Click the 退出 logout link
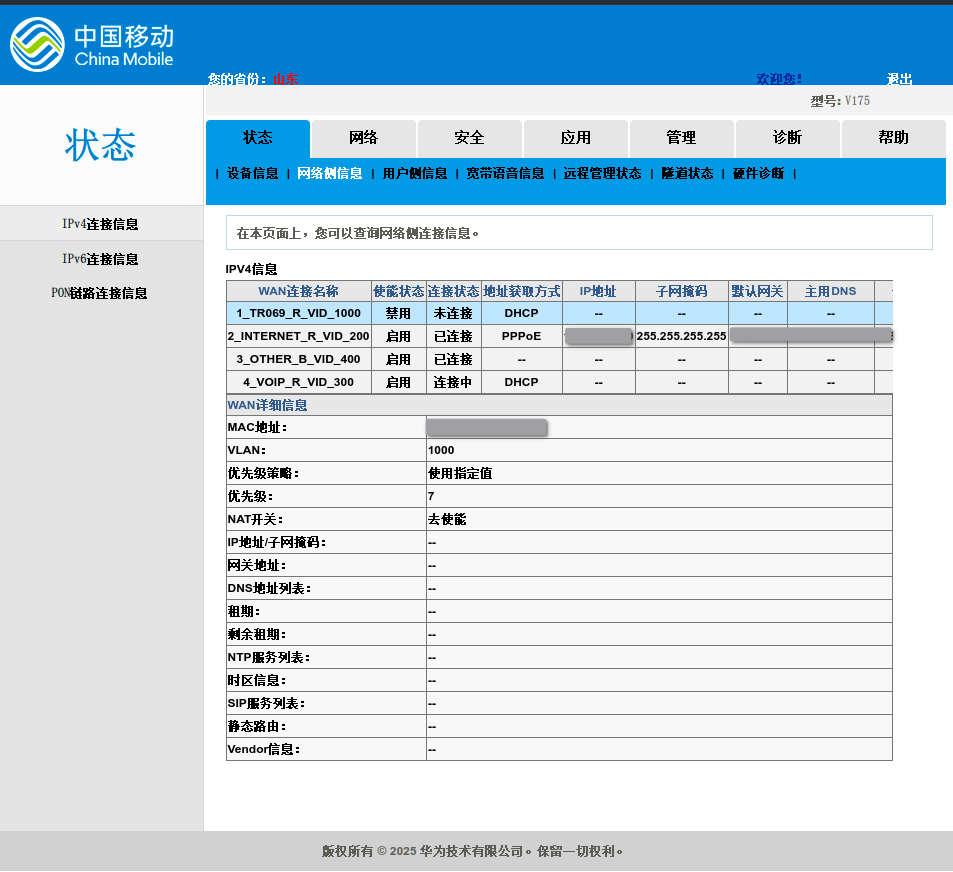Viewport: 953px width, 872px height. pyautogui.click(x=899, y=79)
